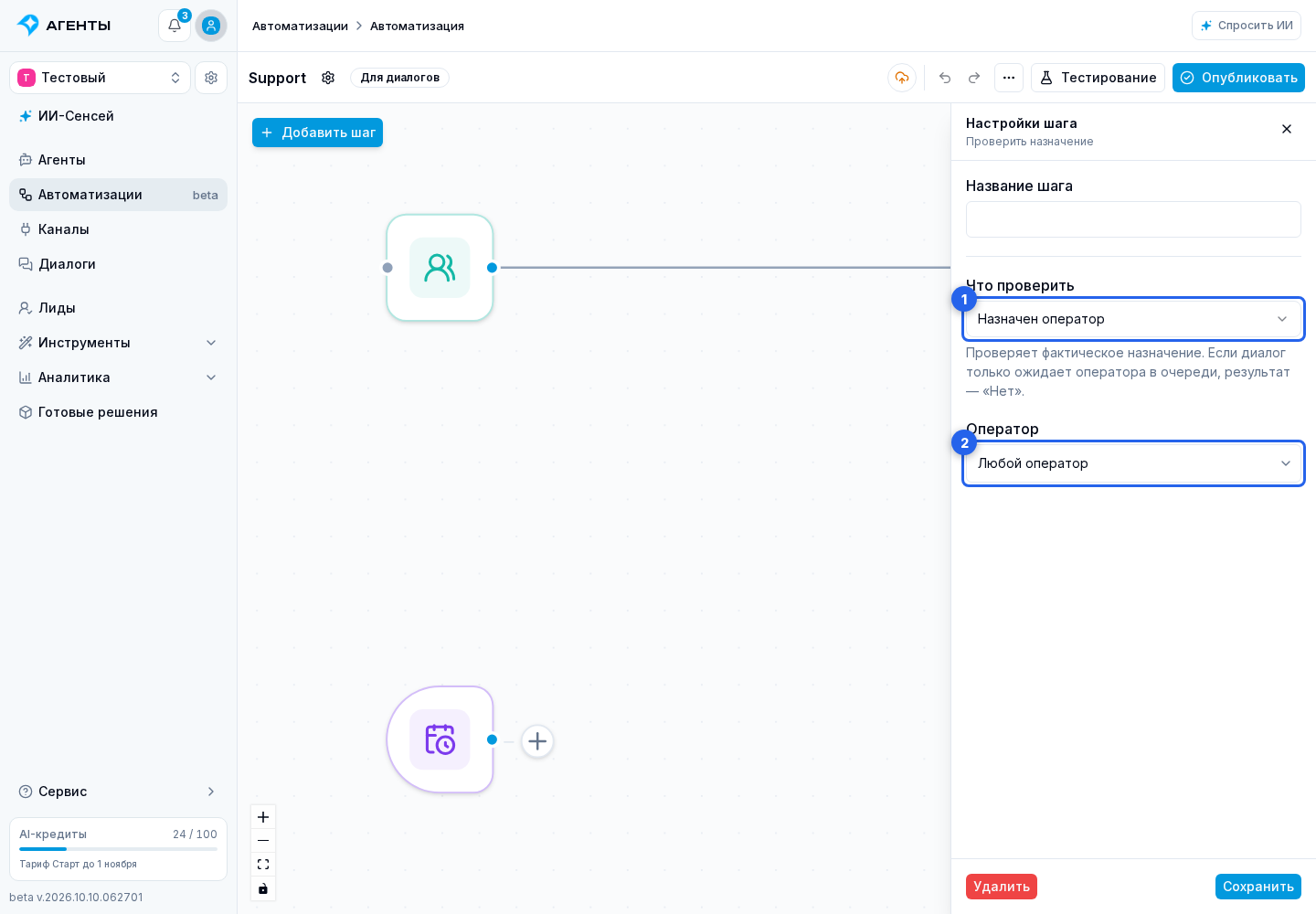Viewport: 1316px width, 914px height.
Task: Open the Тестовый workspace switcher
Action: click(x=100, y=78)
